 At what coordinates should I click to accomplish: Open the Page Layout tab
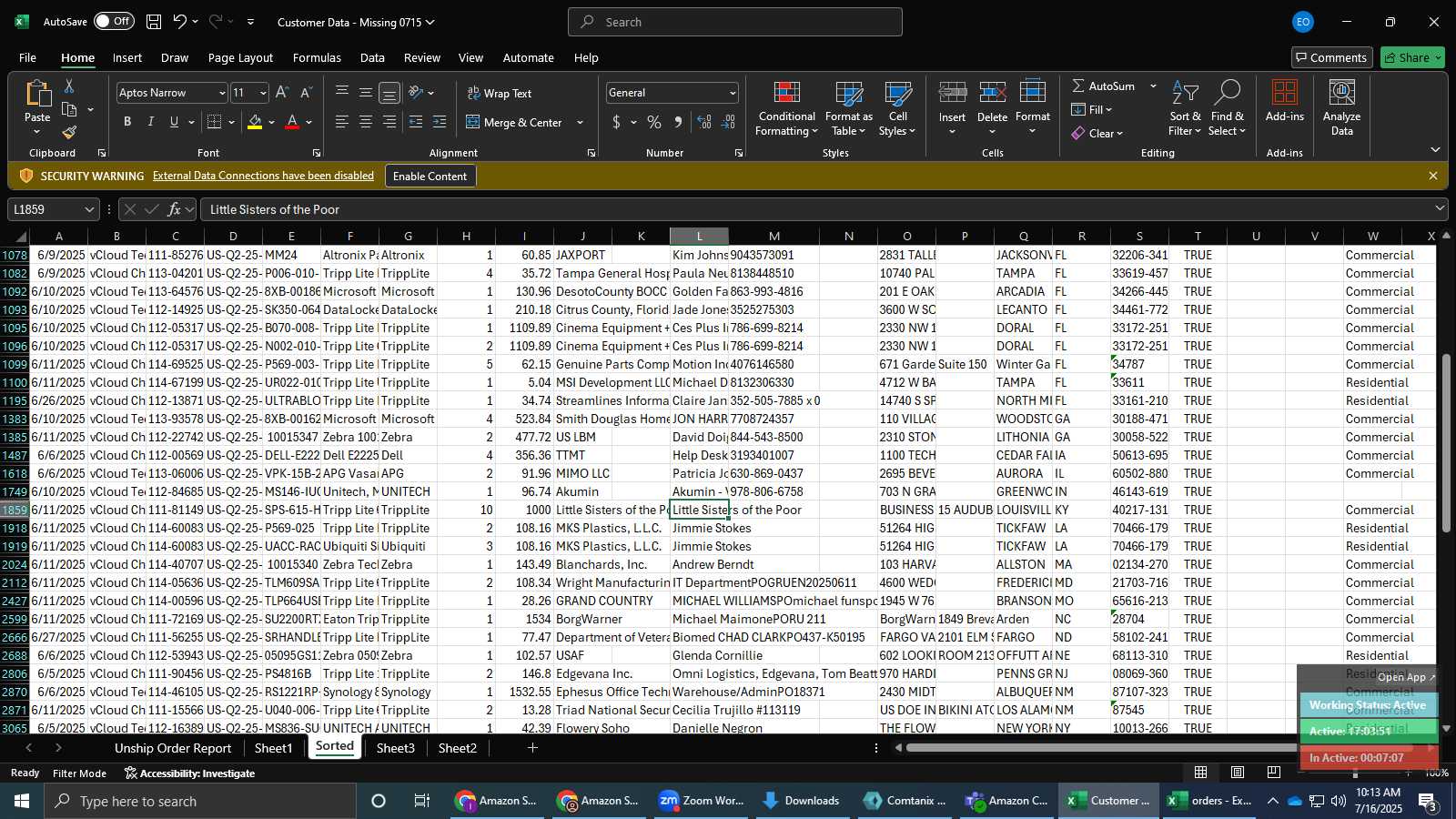click(240, 57)
